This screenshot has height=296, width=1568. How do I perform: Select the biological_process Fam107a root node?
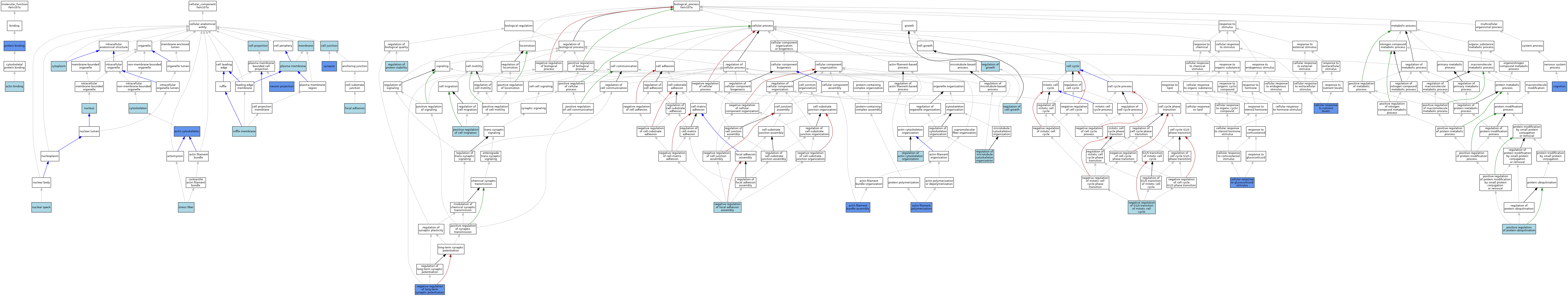tap(687, 6)
